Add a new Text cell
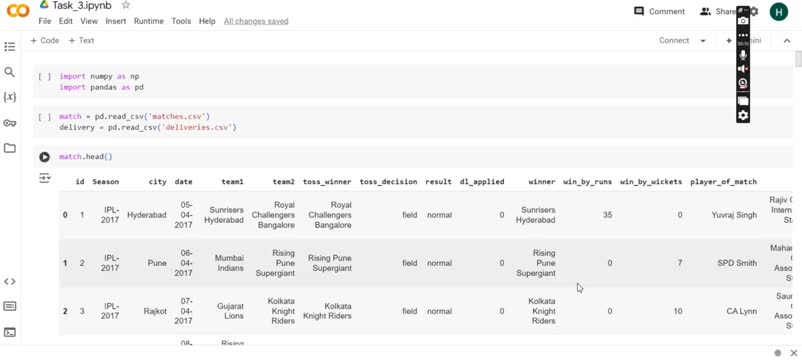Image resolution: width=802 pixels, height=360 pixels. pos(81,40)
